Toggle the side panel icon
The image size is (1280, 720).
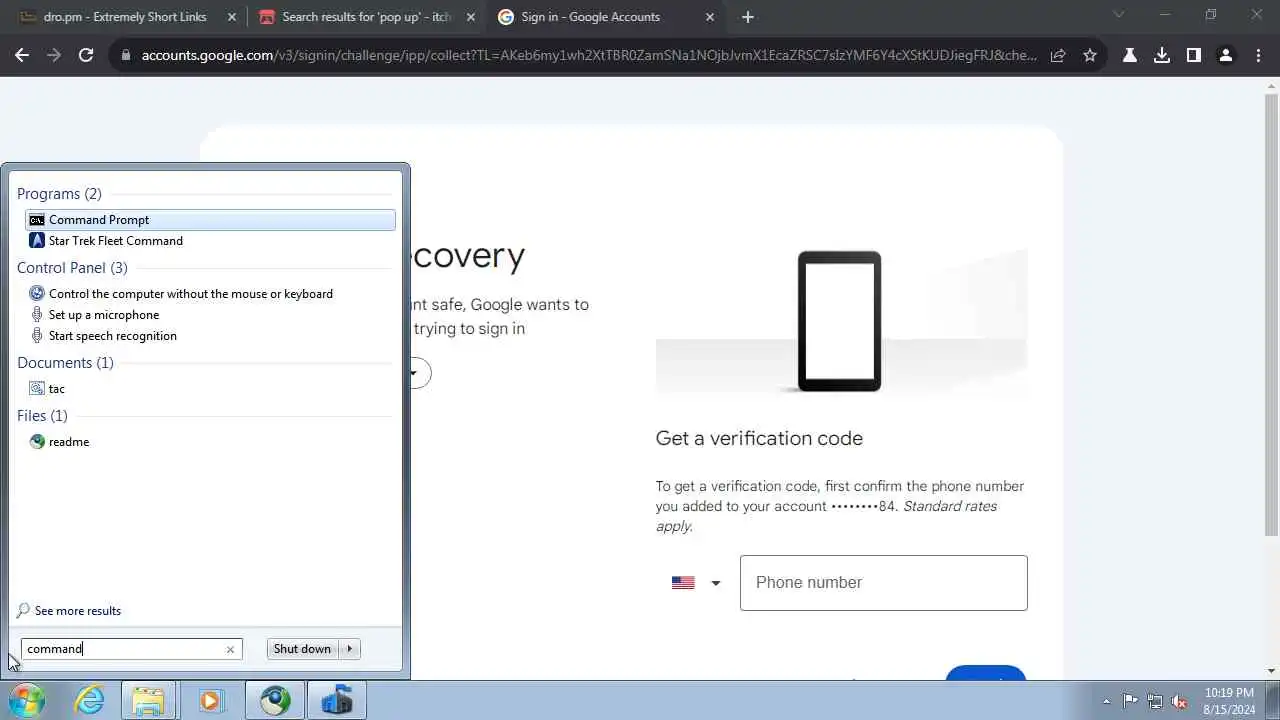click(1194, 56)
